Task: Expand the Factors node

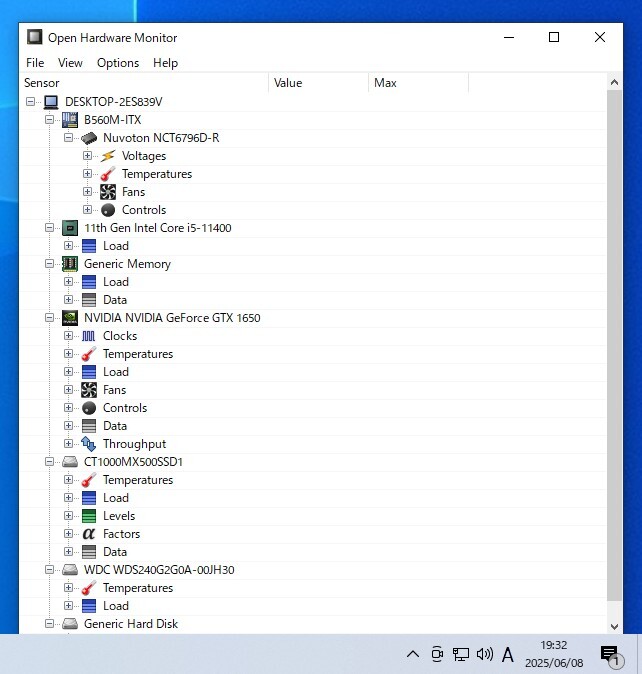Action: (x=68, y=534)
